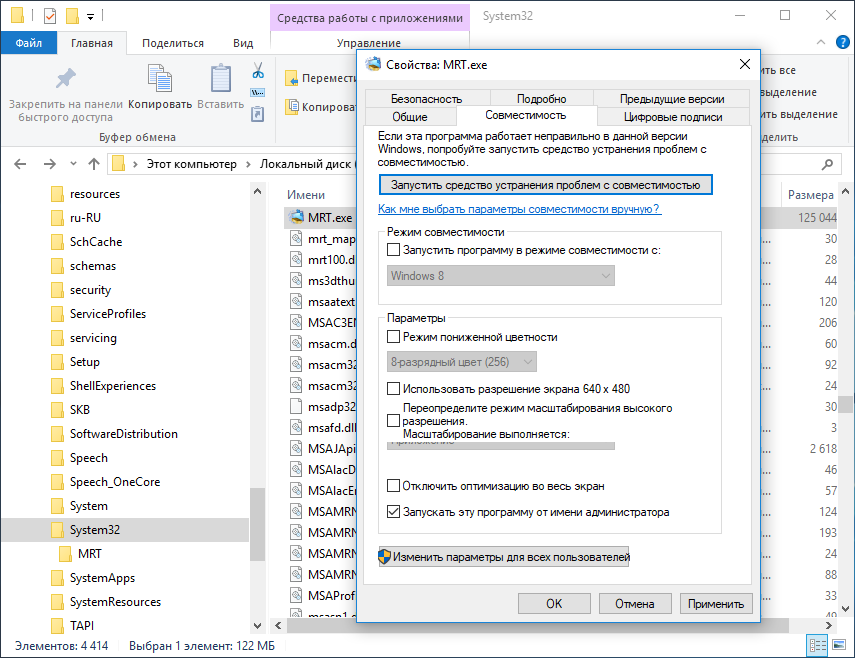Click the file list scroll down arrow
The image size is (855, 658).
pos(845,608)
